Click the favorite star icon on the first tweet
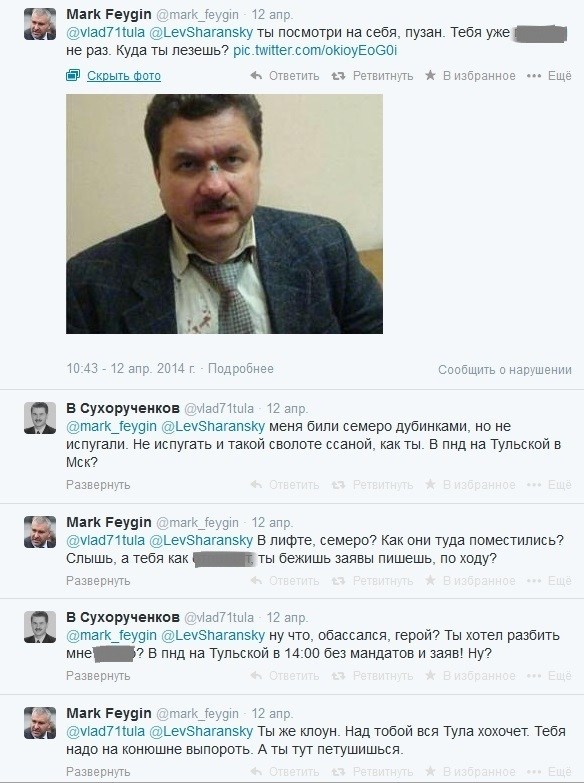 tap(430, 75)
